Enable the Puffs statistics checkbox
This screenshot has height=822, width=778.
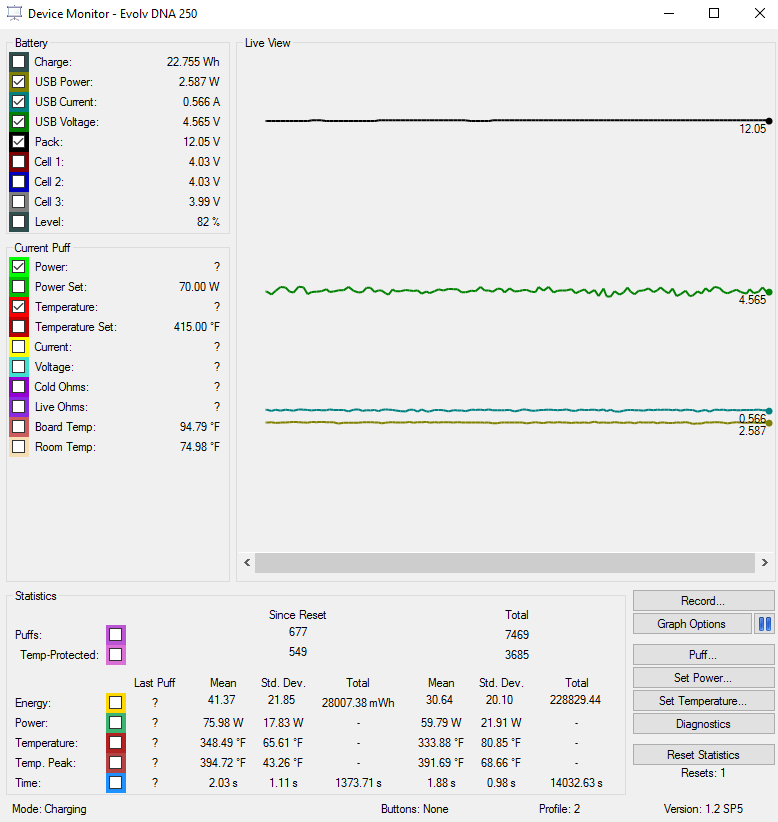pos(116,635)
